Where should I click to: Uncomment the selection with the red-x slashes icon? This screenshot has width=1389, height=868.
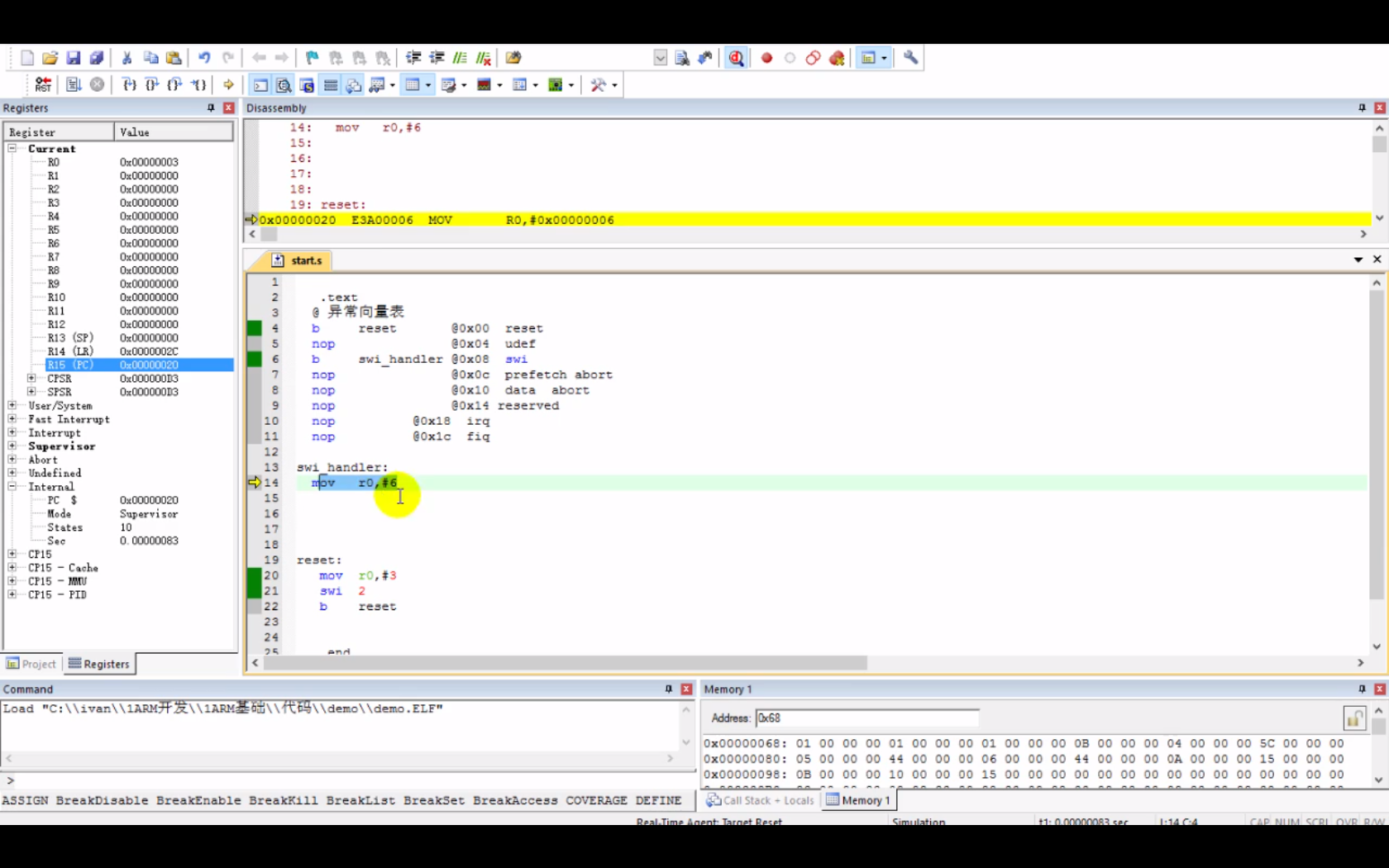tap(484, 58)
